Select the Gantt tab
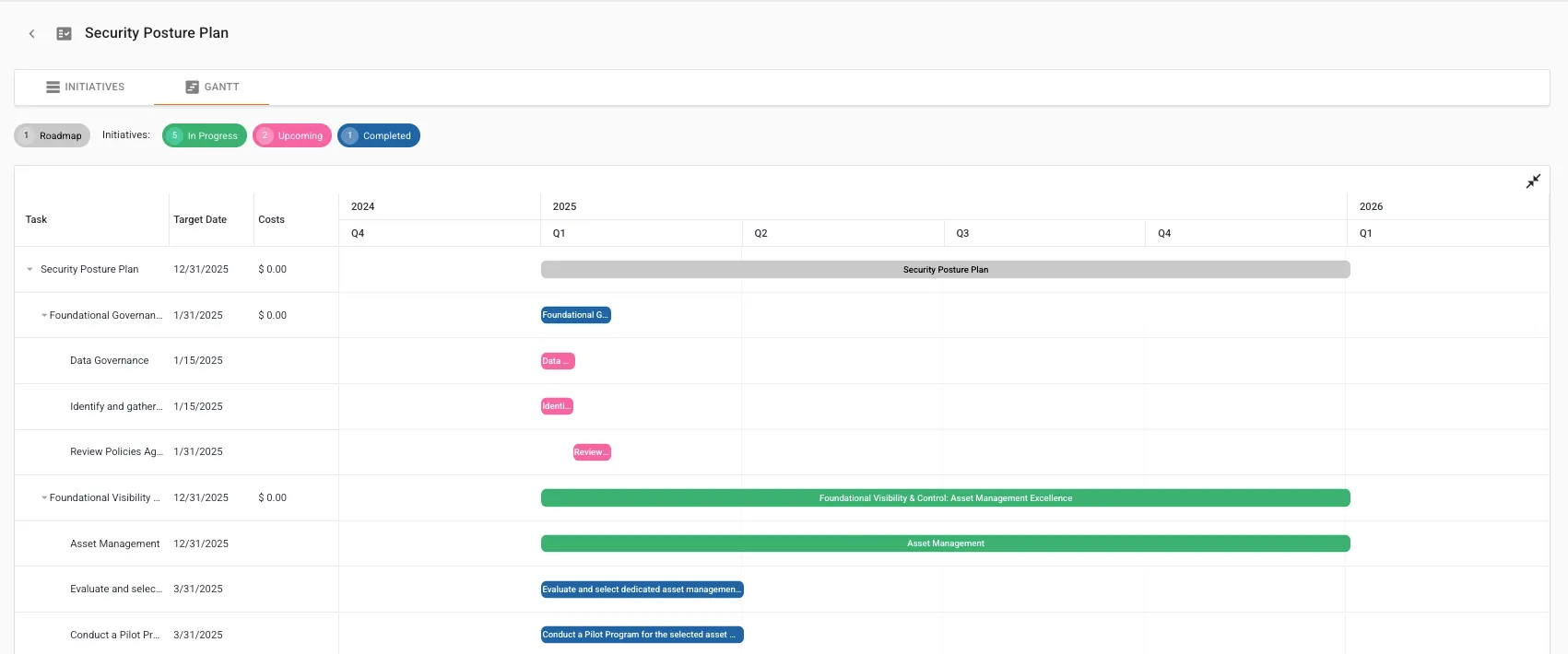Viewport: 1568px width, 654px height. tap(212, 87)
